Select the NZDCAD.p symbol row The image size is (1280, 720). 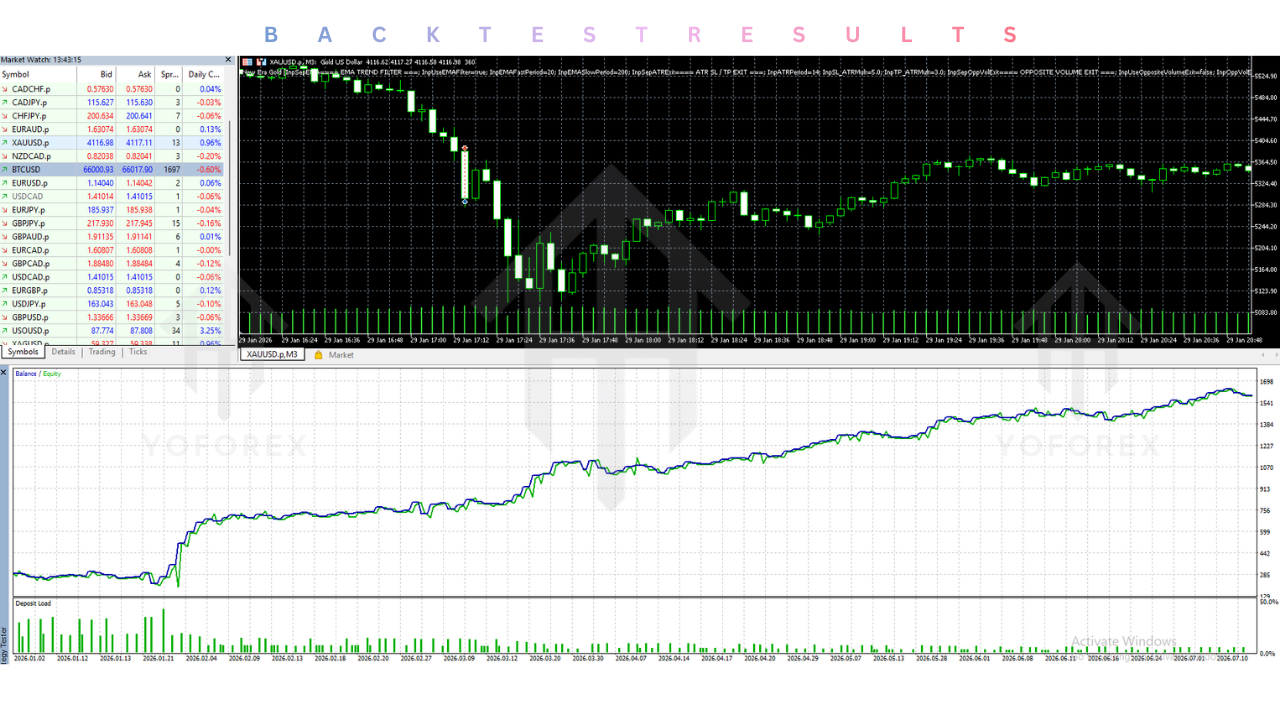click(x=112, y=156)
